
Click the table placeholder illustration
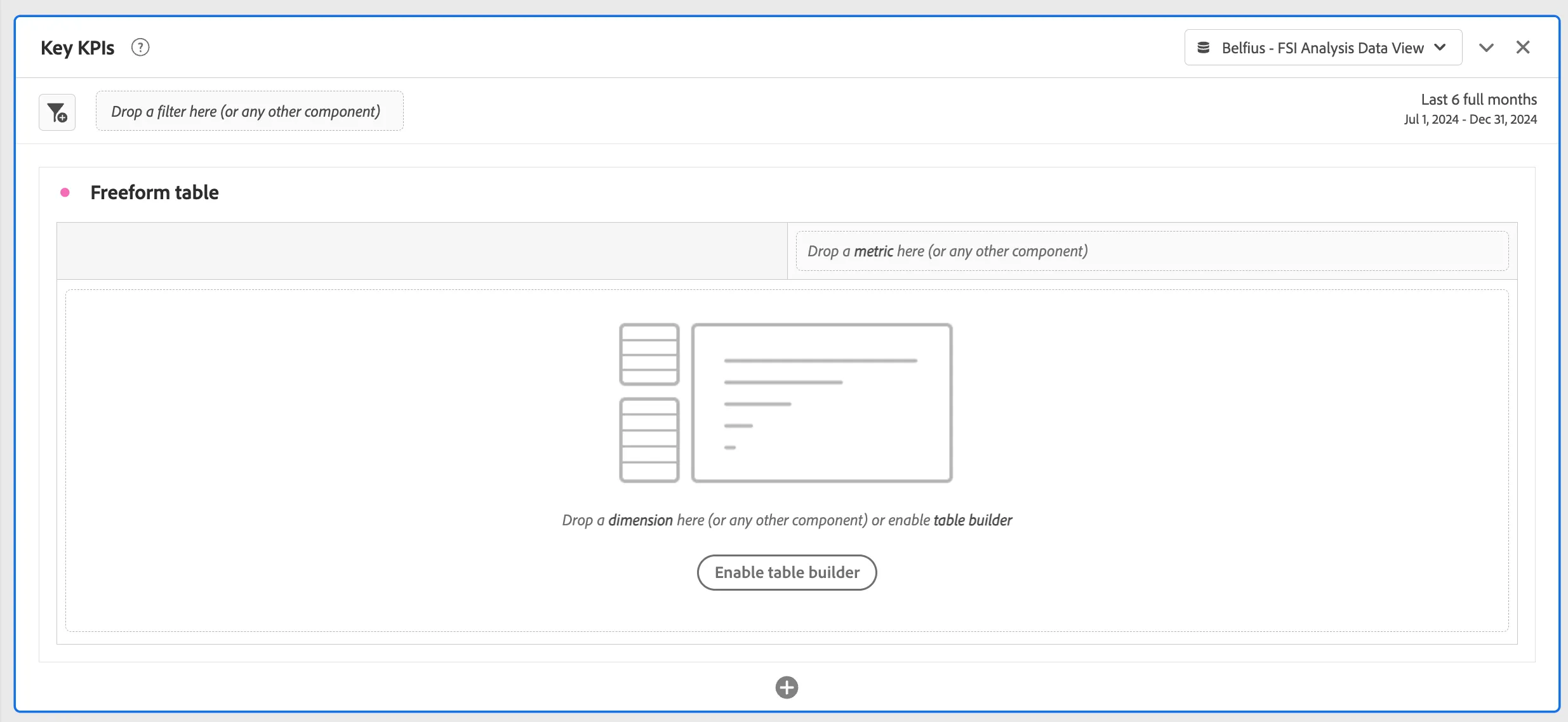coord(786,403)
